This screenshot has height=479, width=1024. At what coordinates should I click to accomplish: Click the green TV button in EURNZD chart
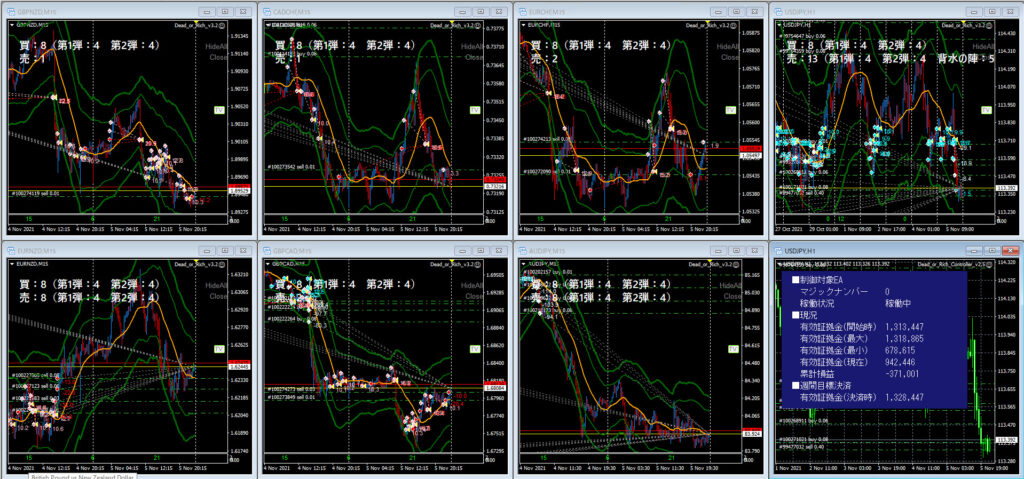tap(219, 349)
